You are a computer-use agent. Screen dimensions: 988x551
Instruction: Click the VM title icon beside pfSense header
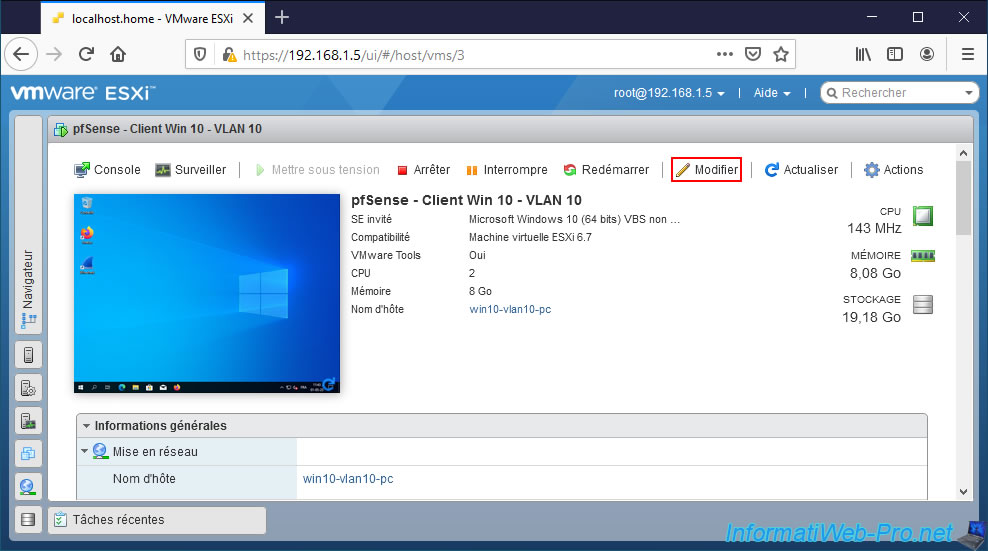(61, 129)
